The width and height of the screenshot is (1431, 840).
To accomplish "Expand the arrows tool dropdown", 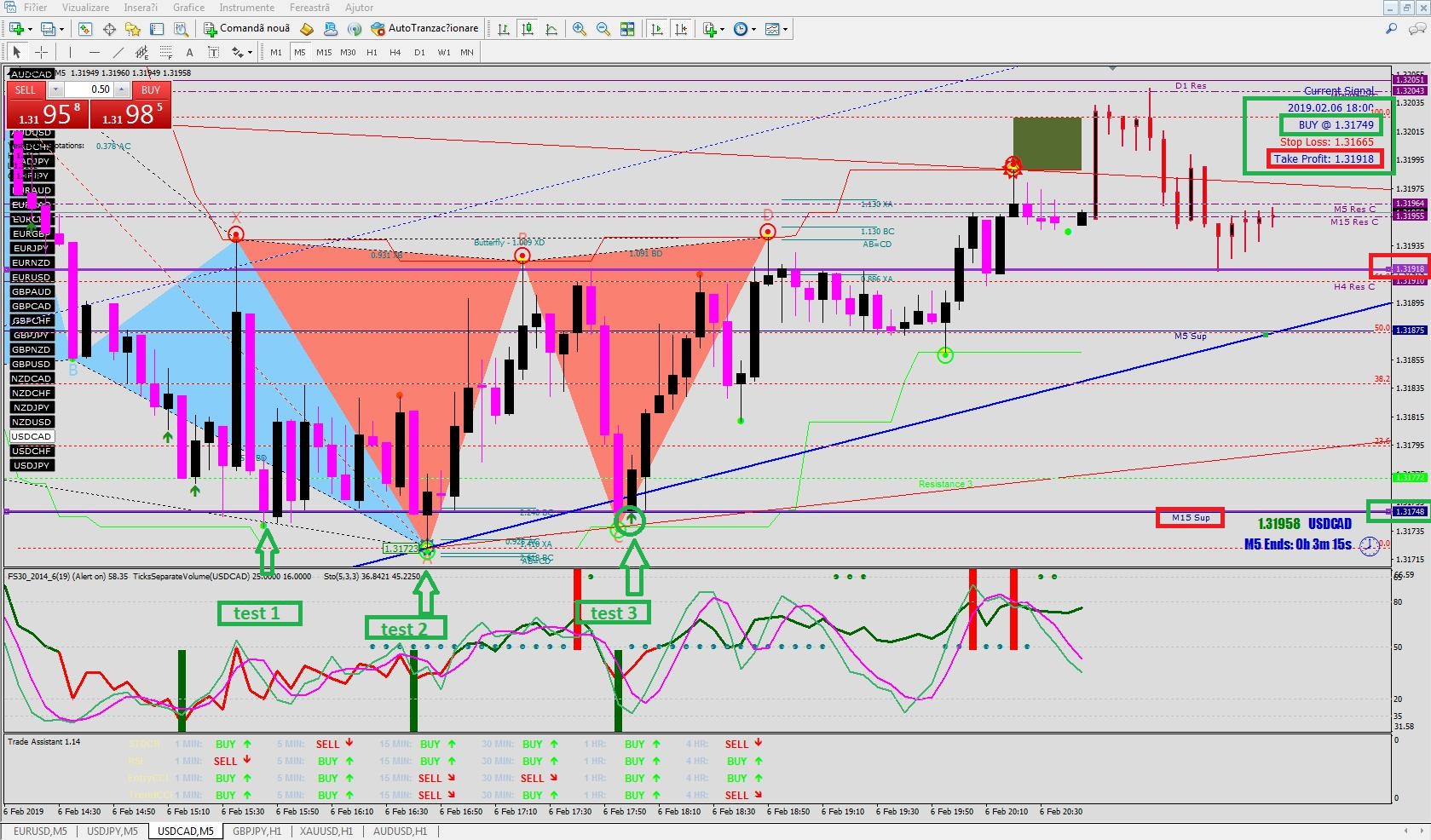I will (x=249, y=54).
